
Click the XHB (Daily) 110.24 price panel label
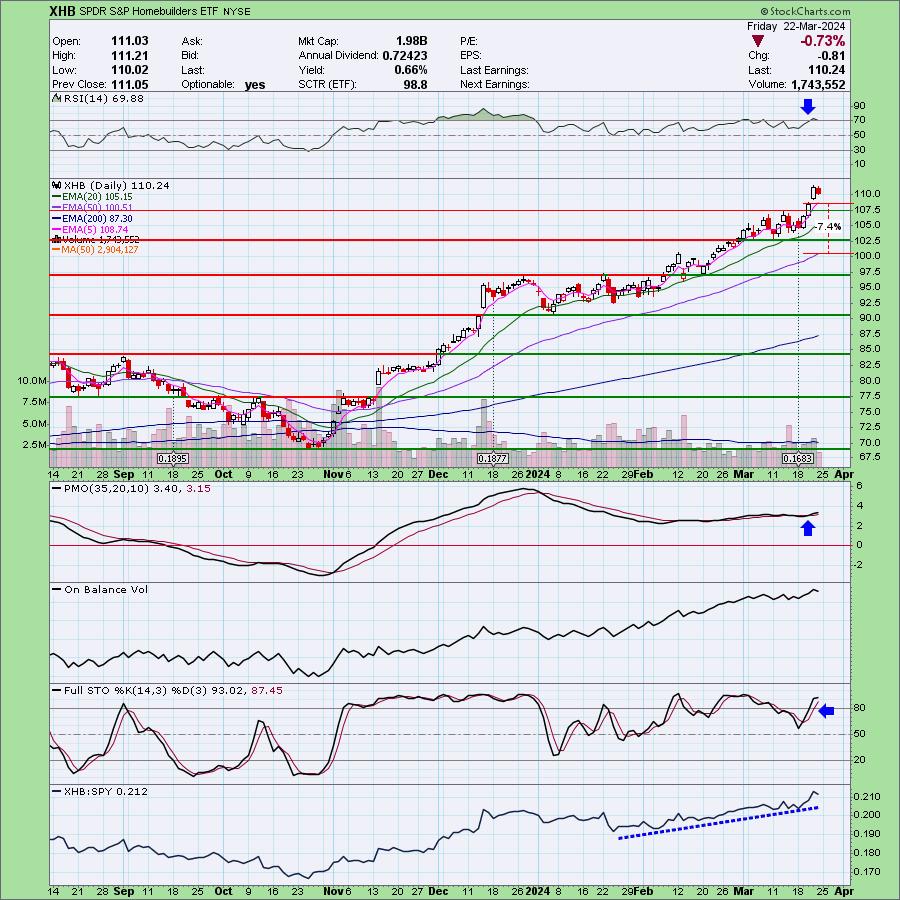coord(111,186)
